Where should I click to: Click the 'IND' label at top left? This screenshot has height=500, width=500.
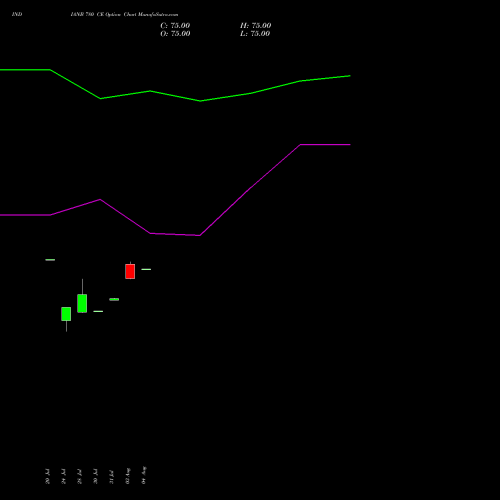click(17, 15)
